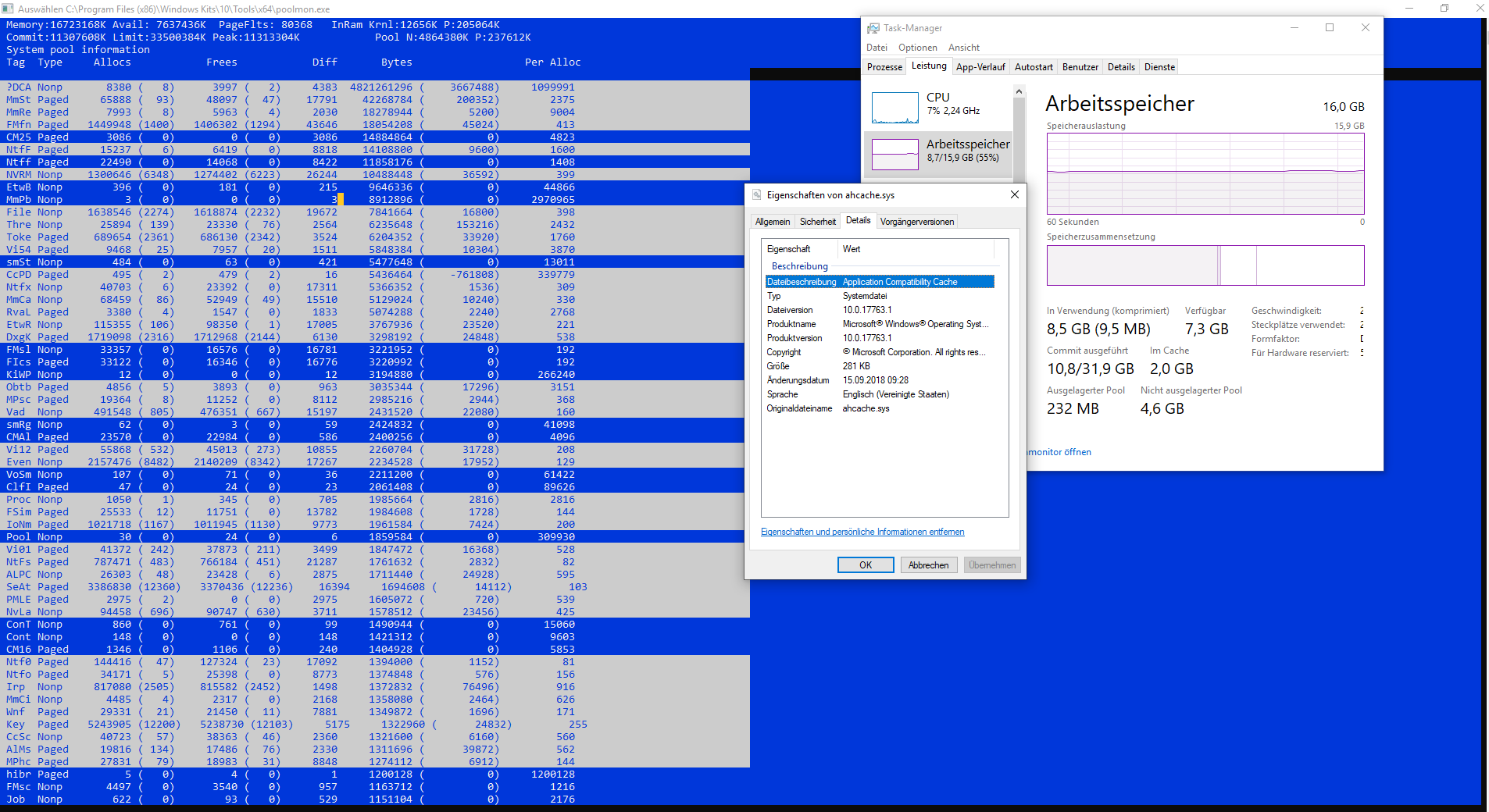Click the '2,0 GB' Im Cache value
1489x812 pixels.
pyautogui.click(x=1171, y=369)
